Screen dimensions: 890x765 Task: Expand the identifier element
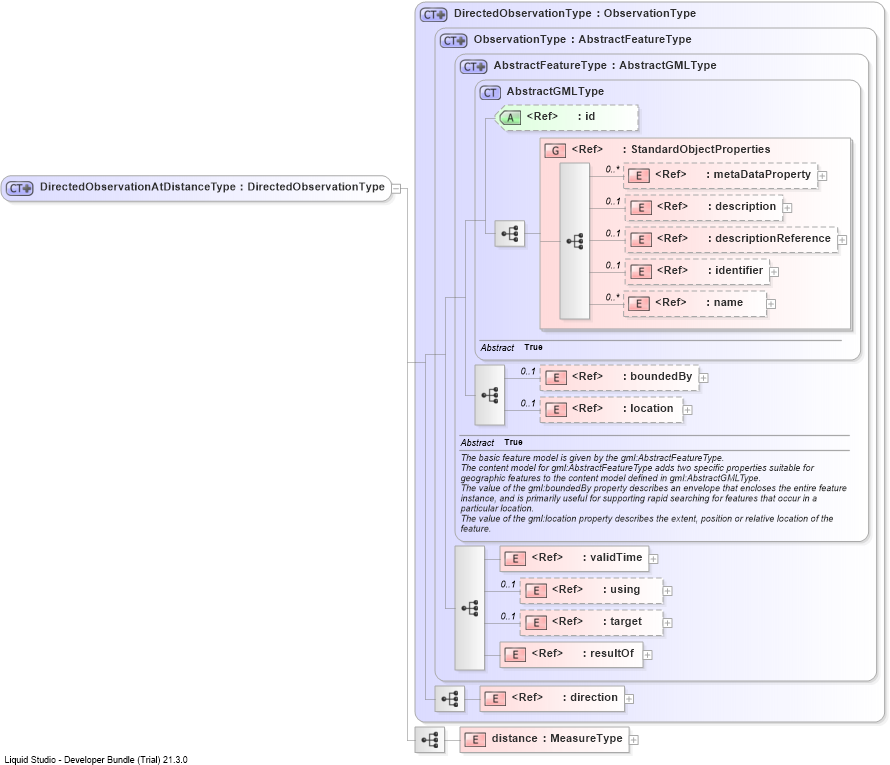pos(774,272)
